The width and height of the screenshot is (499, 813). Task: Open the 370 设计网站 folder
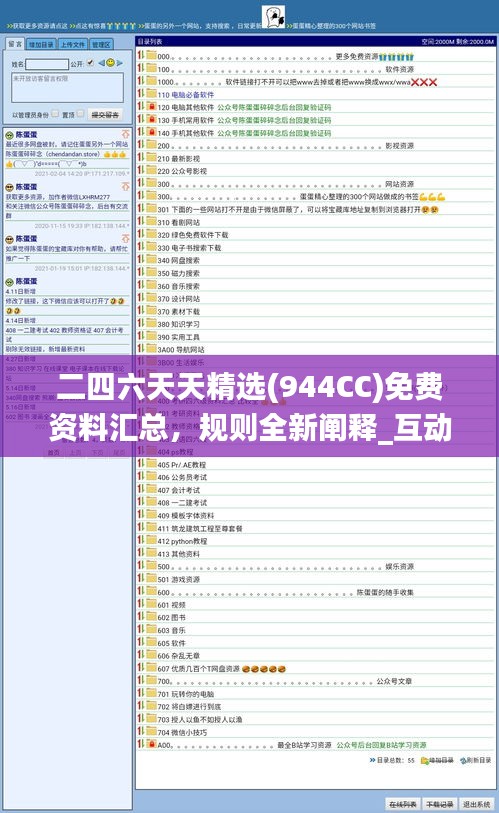[178, 299]
